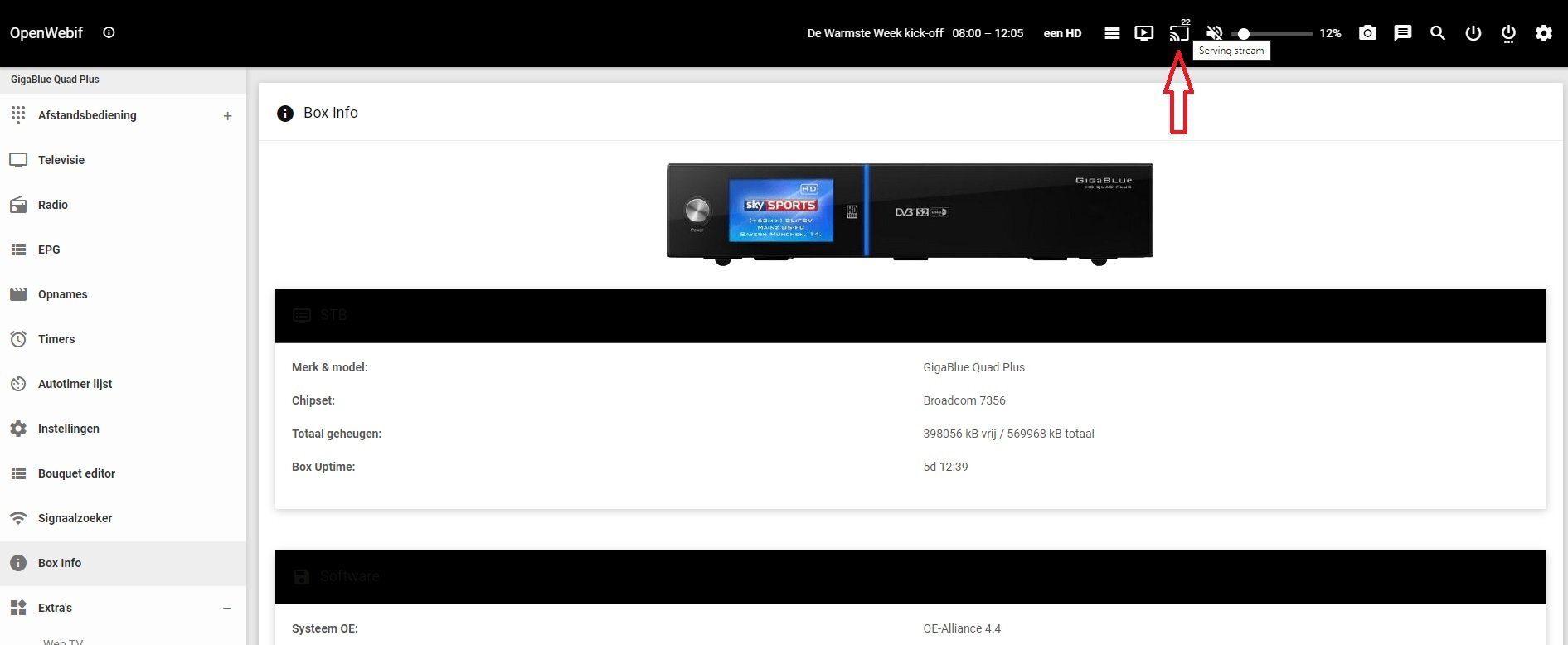Click the Opnames clapperboard icon
This screenshot has width=1568, height=645.
[x=18, y=294]
